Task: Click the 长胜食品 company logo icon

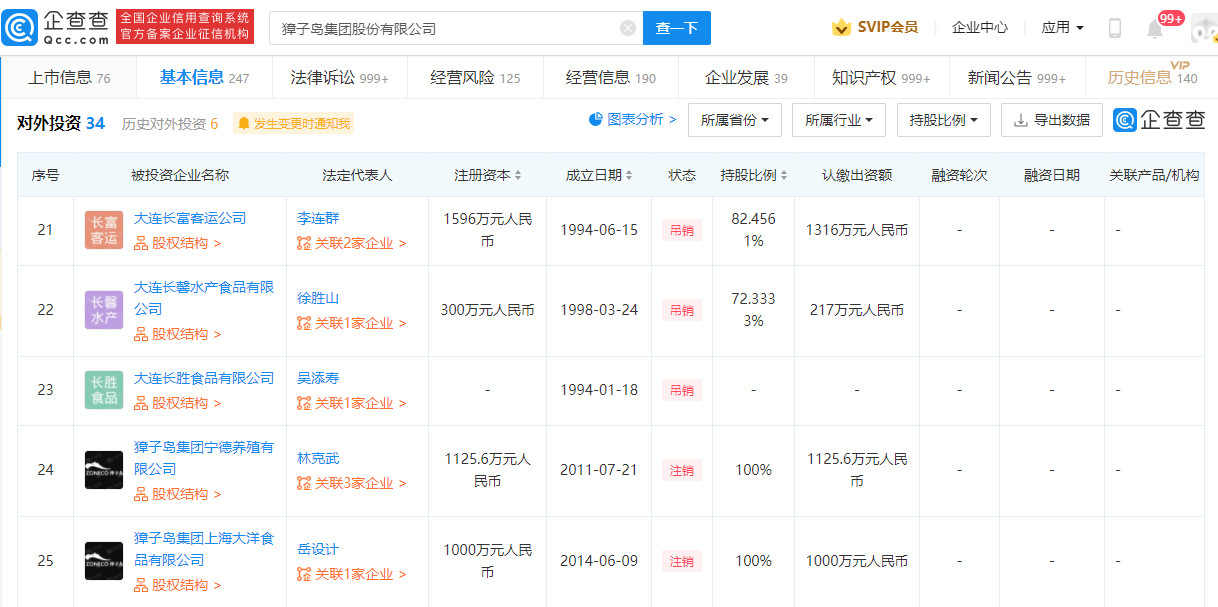Action: point(104,390)
